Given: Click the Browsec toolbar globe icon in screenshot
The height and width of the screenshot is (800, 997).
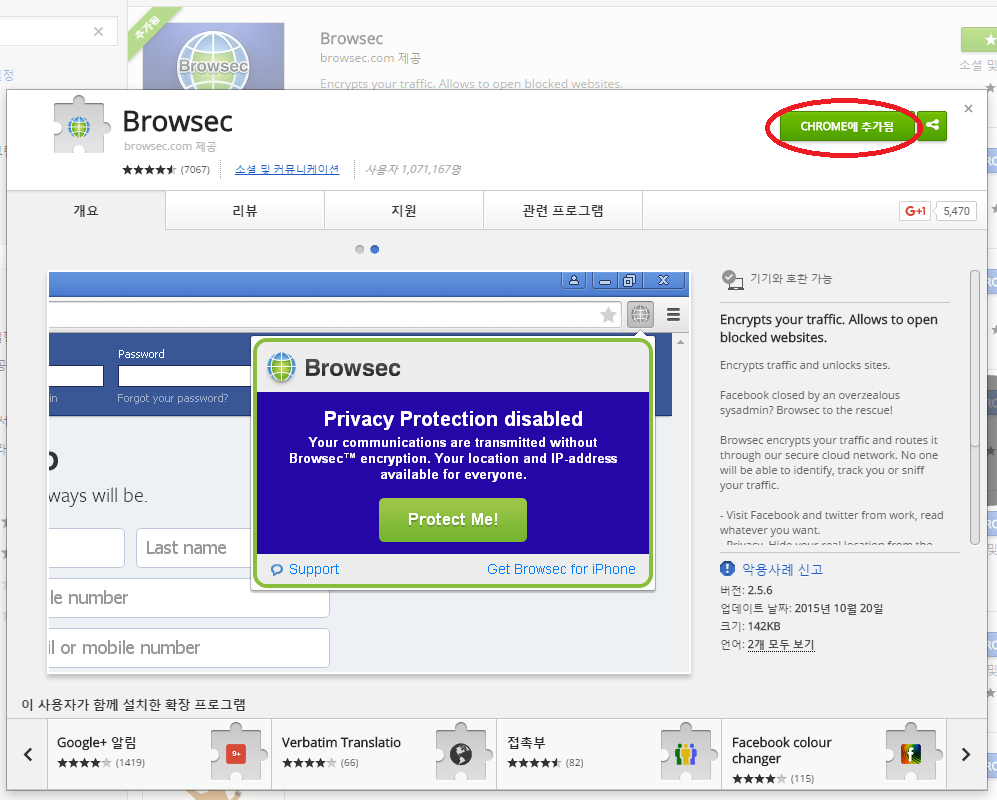Looking at the screenshot, I should point(640,314).
